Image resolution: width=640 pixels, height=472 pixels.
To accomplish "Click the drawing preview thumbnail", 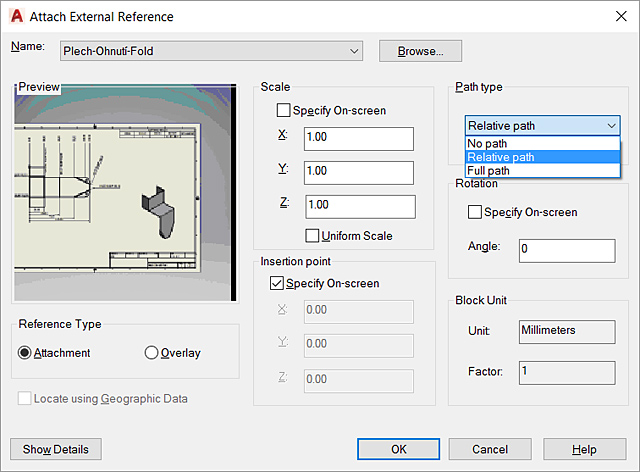I will [125, 193].
